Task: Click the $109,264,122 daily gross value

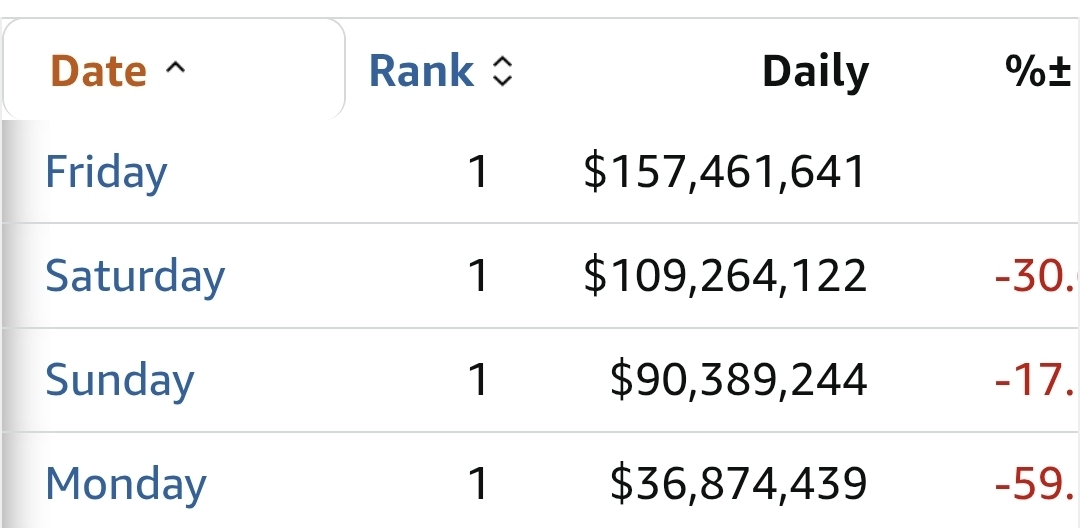Action: pyautogui.click(x=725, y=277)
